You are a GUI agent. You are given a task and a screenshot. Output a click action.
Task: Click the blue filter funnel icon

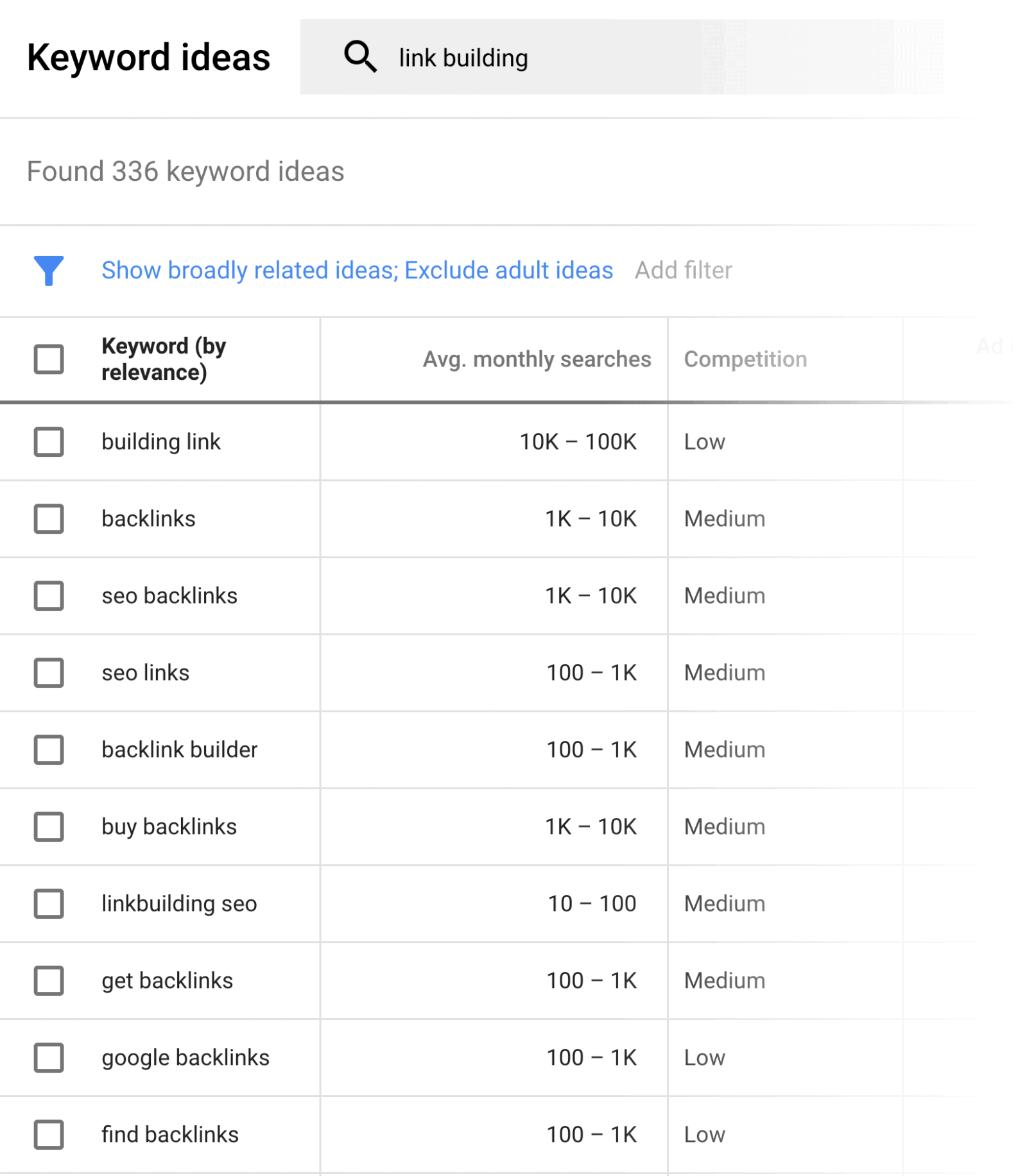coord(49,270)
